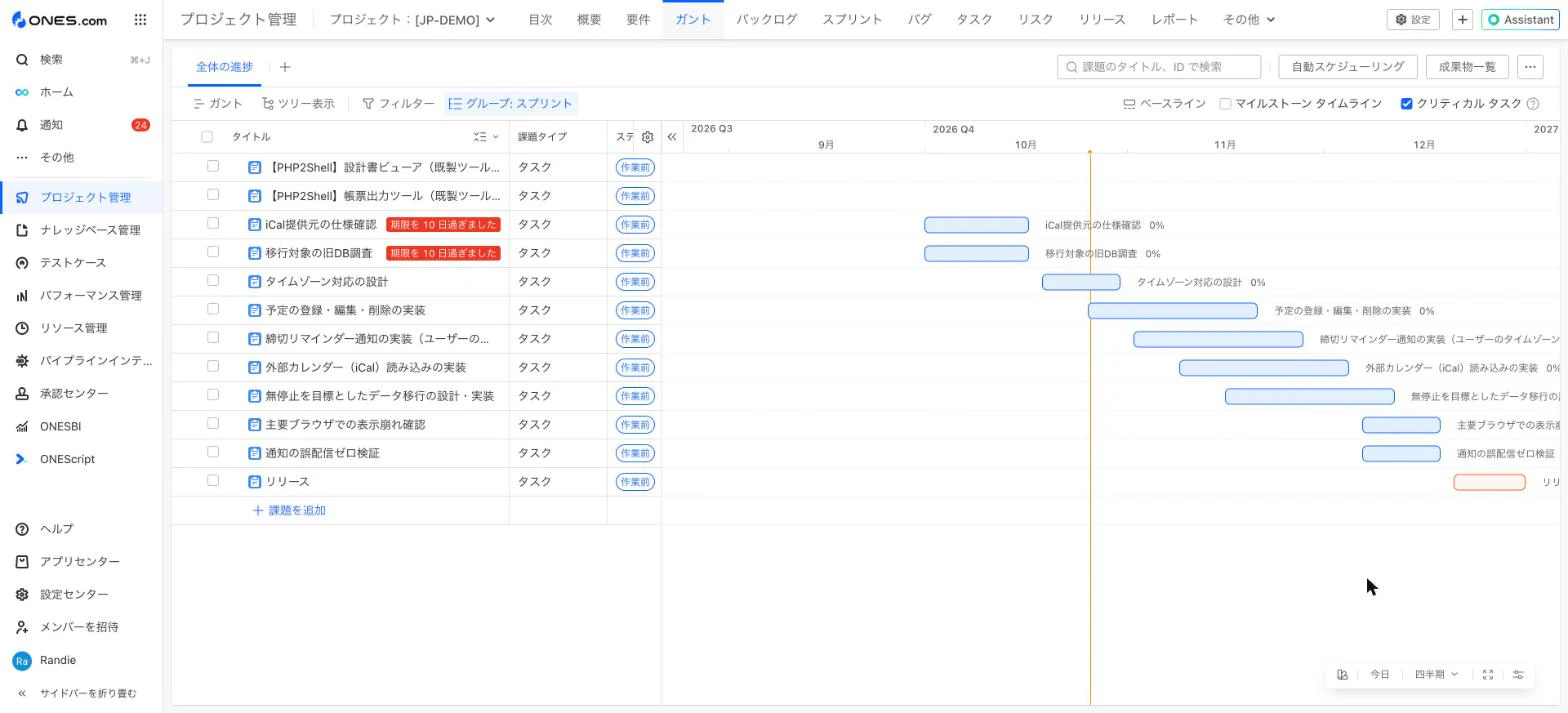Open 承認センター sidebar icon
Image resolution: width=1568 pixels, height=713 pixels.
tap(22, 394)
